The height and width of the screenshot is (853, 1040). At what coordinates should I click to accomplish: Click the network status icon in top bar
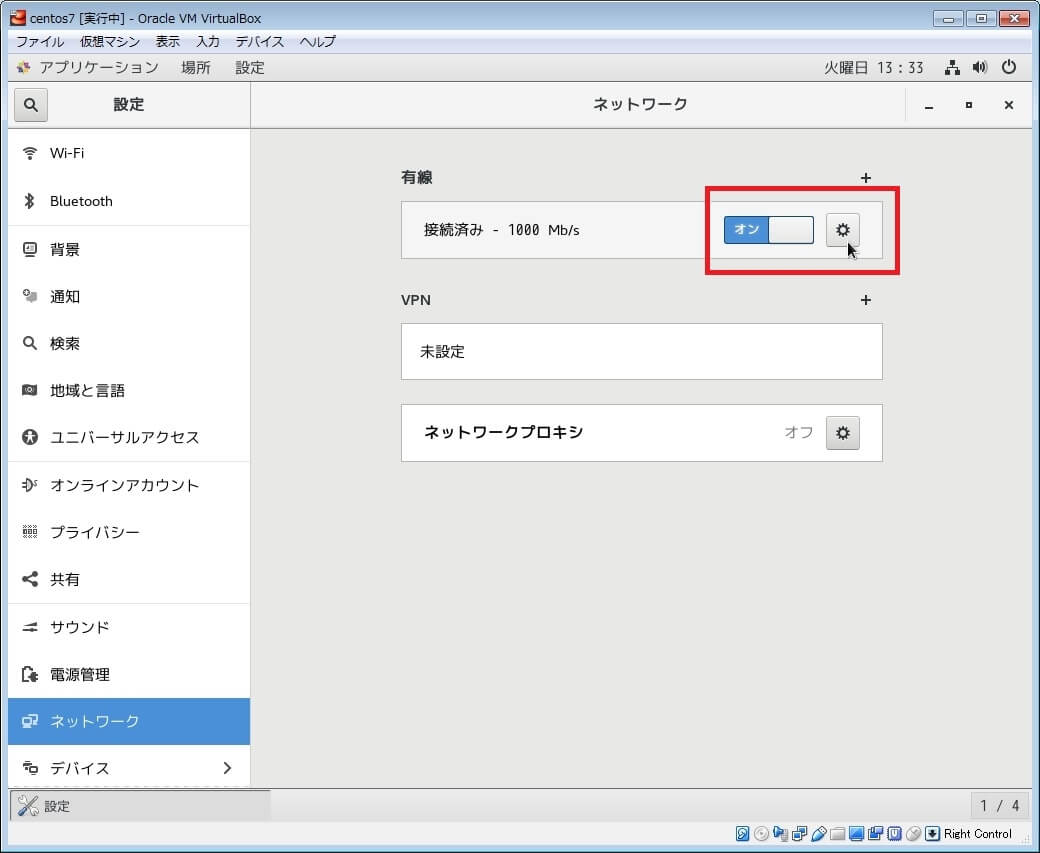pos(952,68)
